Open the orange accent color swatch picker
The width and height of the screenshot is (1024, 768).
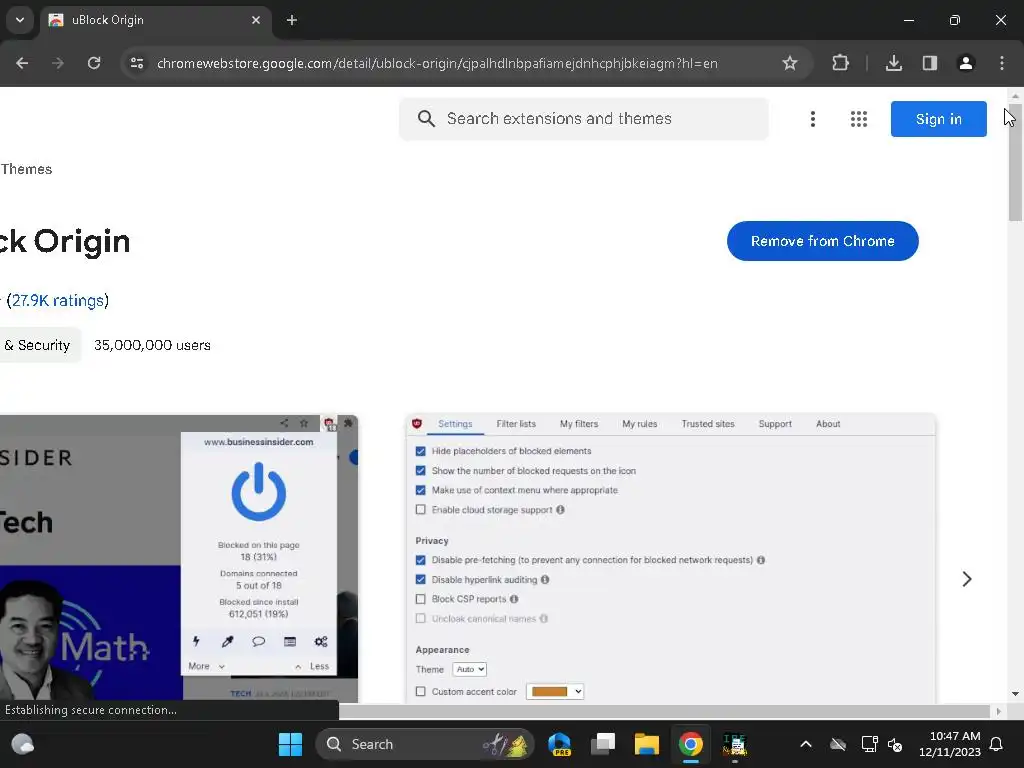[x=554, y=692]
